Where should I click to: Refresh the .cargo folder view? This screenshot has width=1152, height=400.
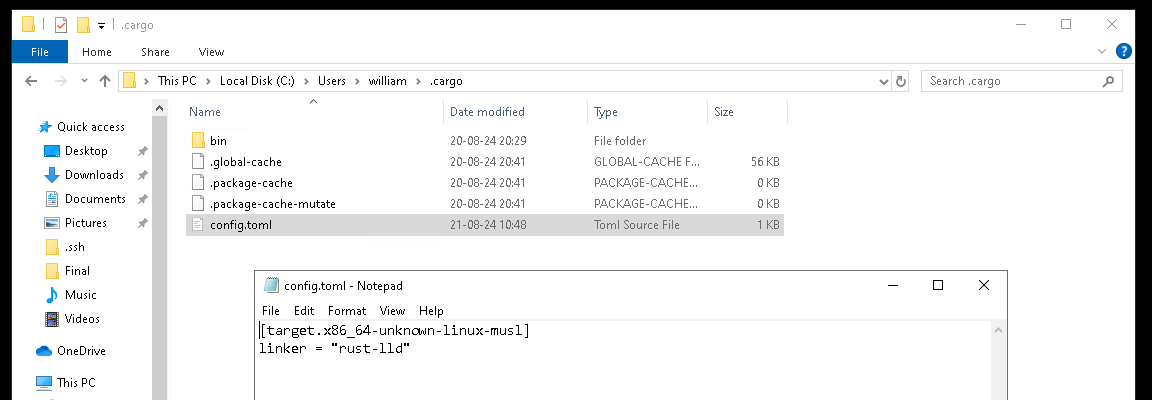(x=901, y=81)
